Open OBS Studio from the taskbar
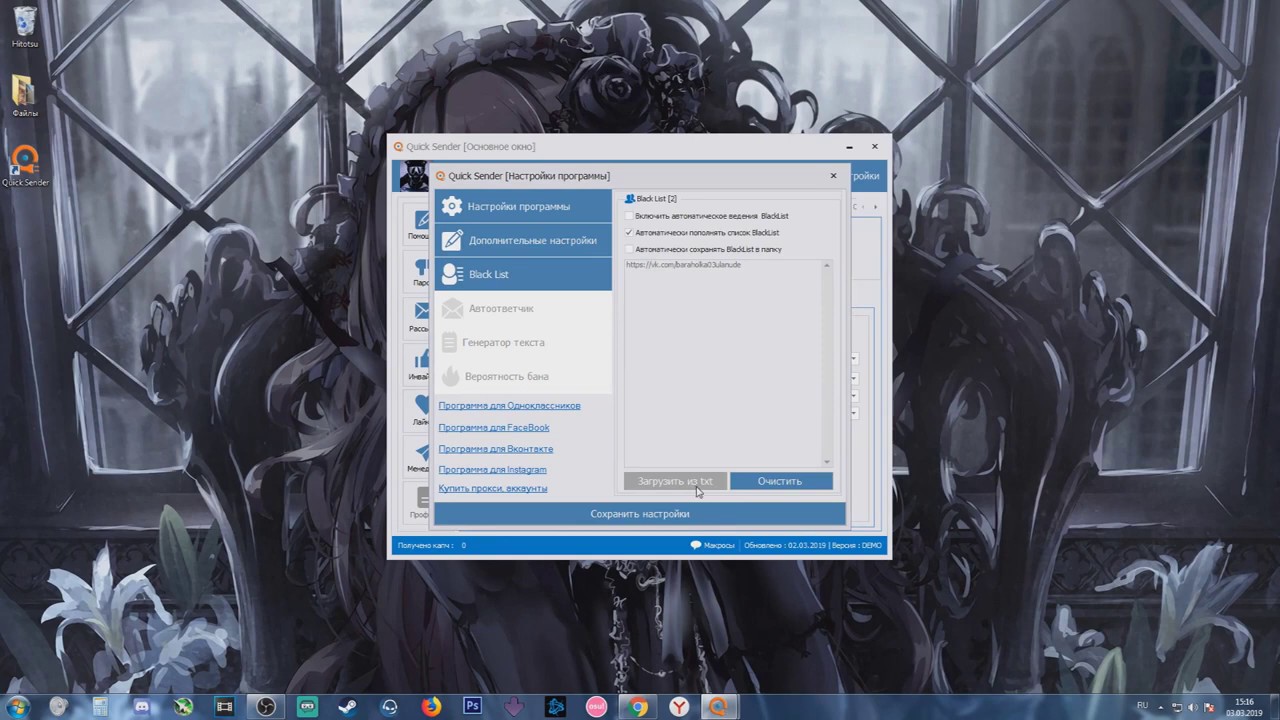This screenshot has height=720, width=1280. click(x=266, y=707)
